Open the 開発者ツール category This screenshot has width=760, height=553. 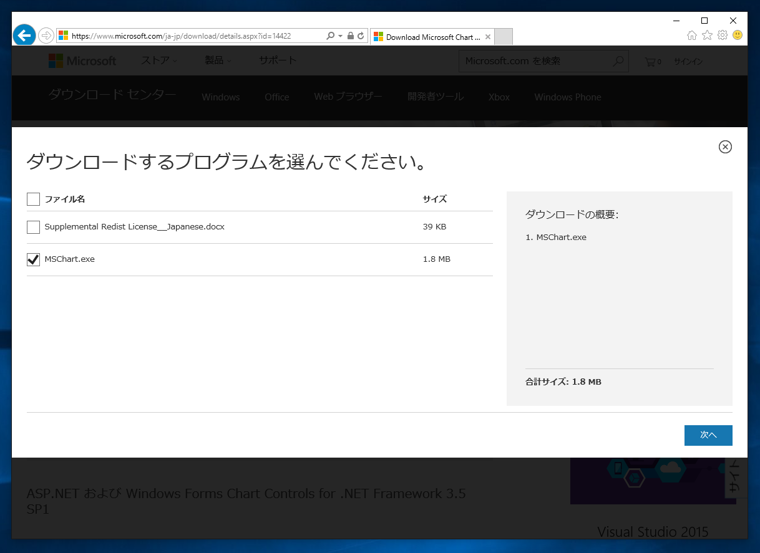(x=435, y=97)
